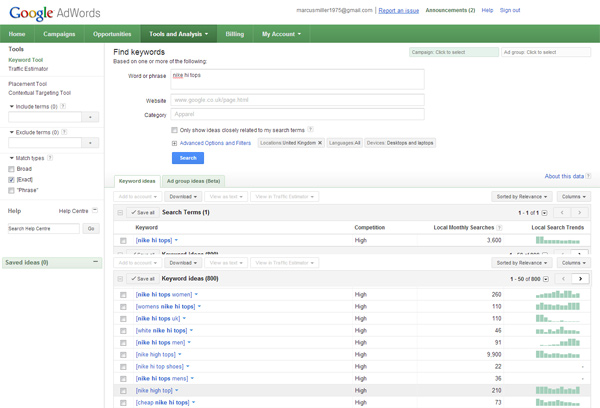This screenshot has height=408, width=600.
Task: Click Save all in Keyword ideas section
Action: coord(142,279)
